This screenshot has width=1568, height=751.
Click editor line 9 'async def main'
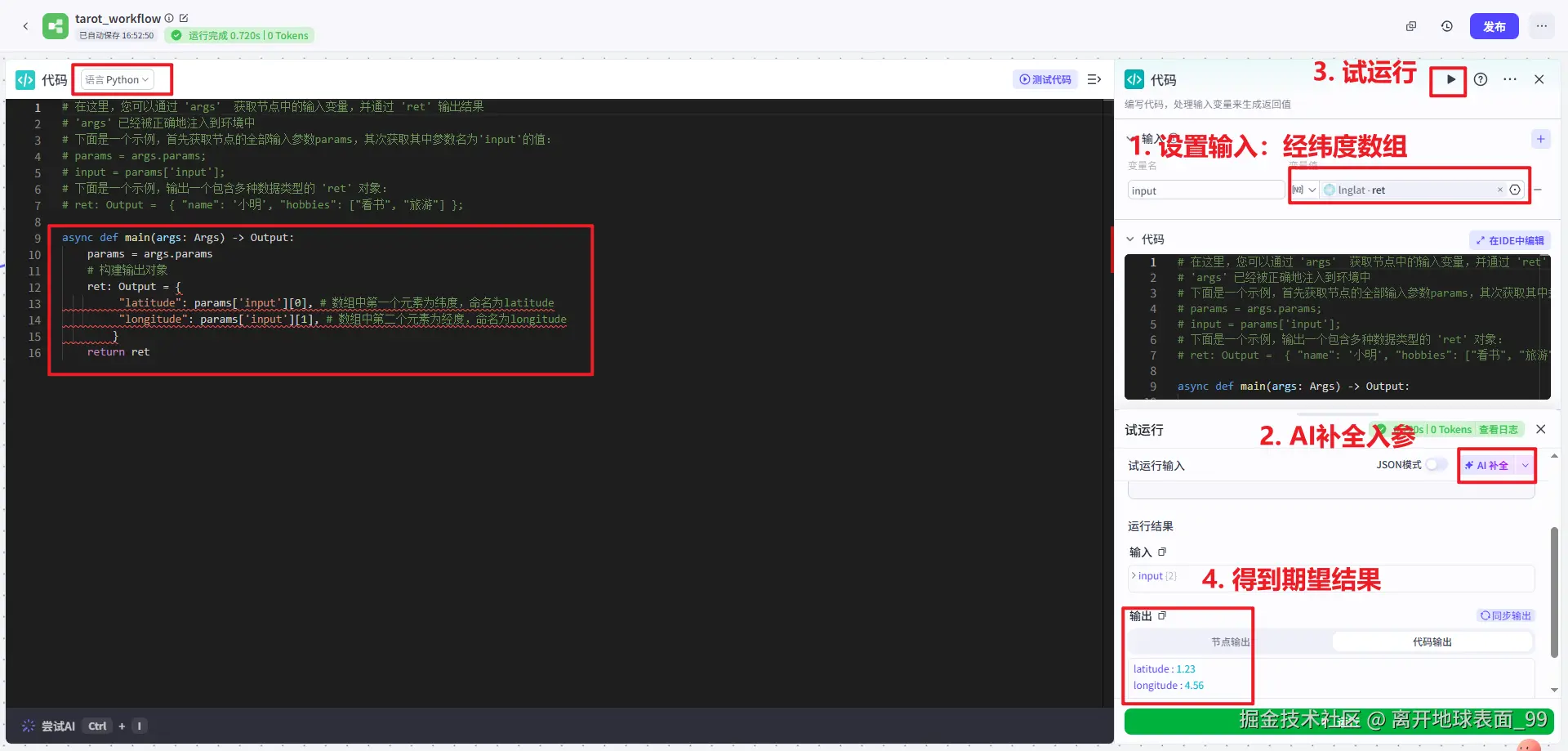[x=177, y=238]
